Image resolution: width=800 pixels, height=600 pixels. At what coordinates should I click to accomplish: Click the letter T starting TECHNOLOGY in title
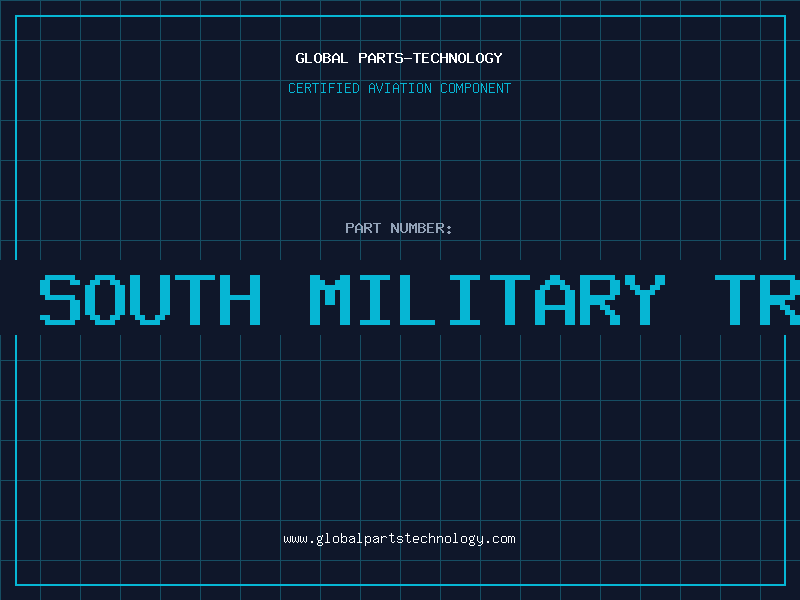(417, 58)
